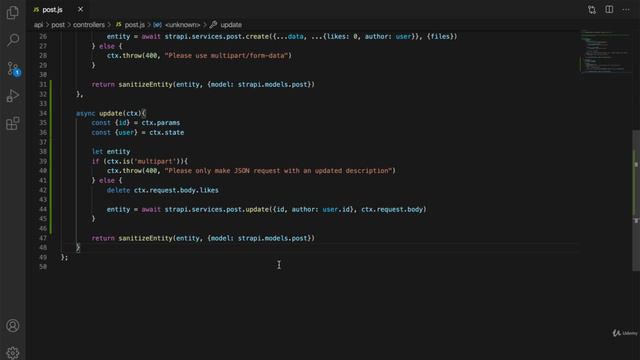Open the Search view in activity bar
Screen dimensions: 640x360
pos(13,40)
